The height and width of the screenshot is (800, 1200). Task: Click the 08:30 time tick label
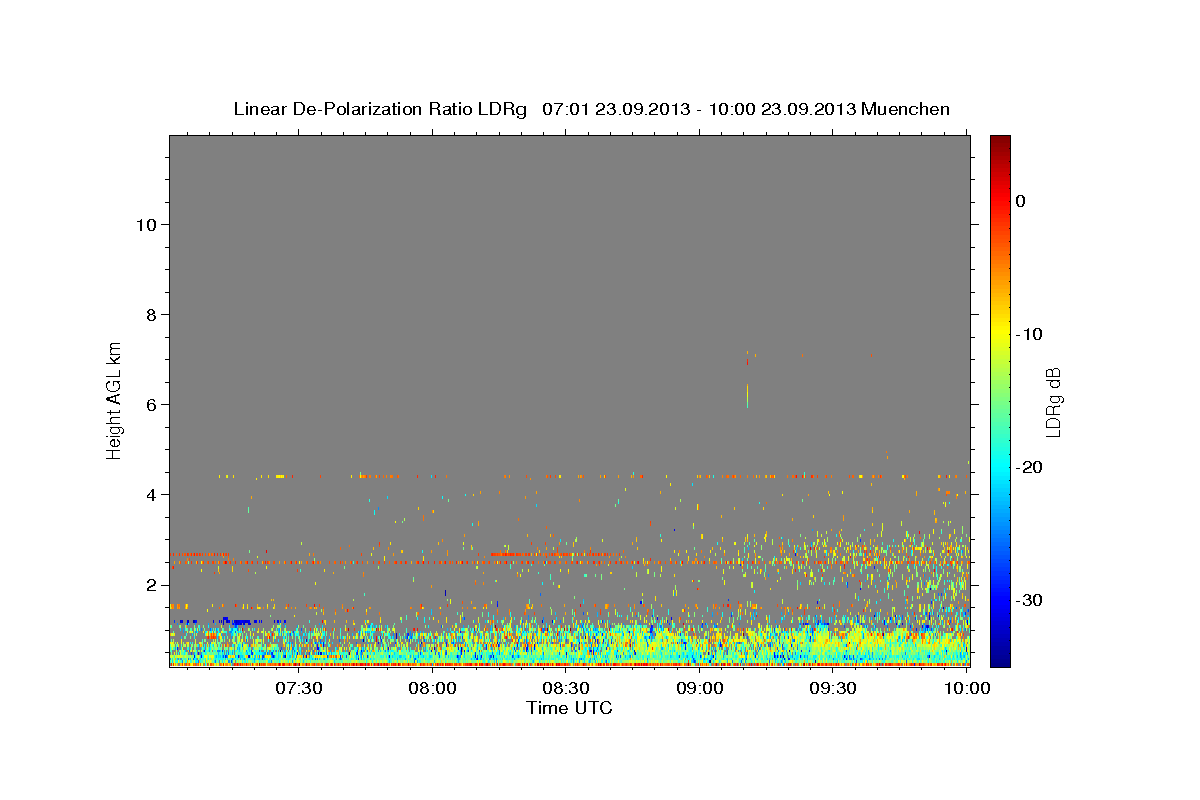[x=566, y=689]
